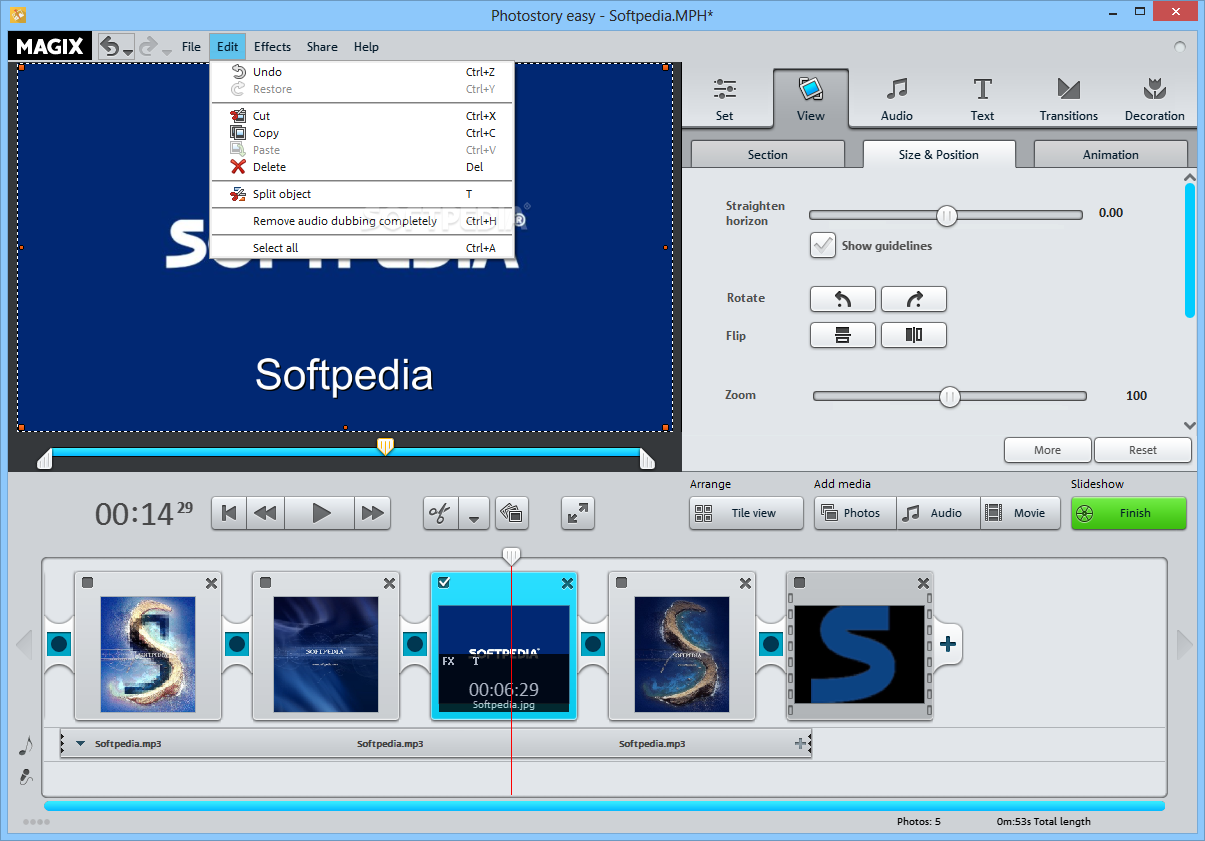Click the settings panel scroll-up chevron
The width and height of the screenshot is (1205, 841).
click(1190, 178)
